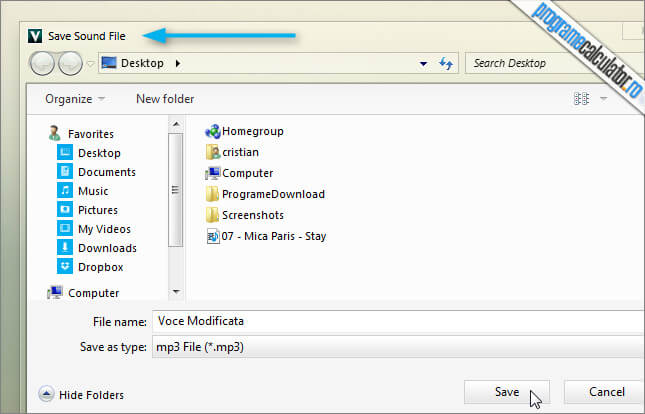Viewport: 645px width, 414px height.
Task: Click the Hide Folders arrow icon
Action: [46, 394]
